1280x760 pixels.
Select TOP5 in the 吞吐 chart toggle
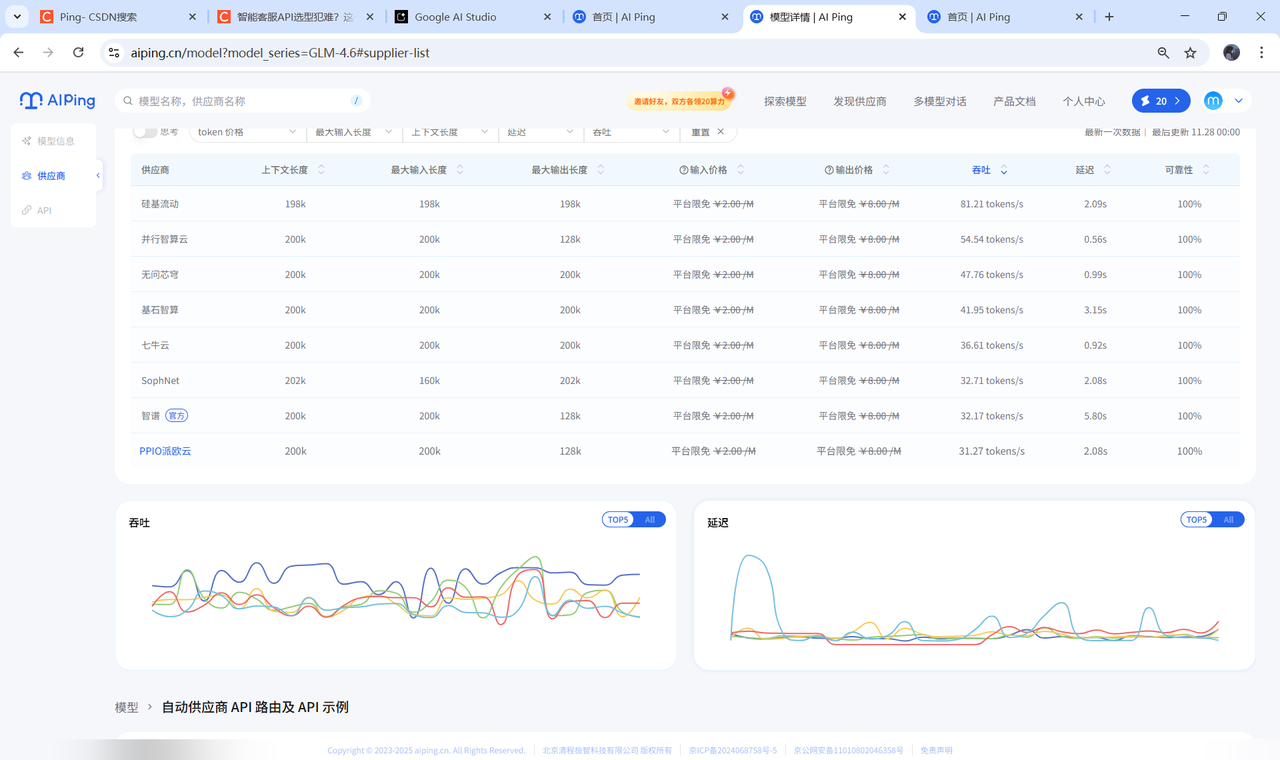coord(618,520)
